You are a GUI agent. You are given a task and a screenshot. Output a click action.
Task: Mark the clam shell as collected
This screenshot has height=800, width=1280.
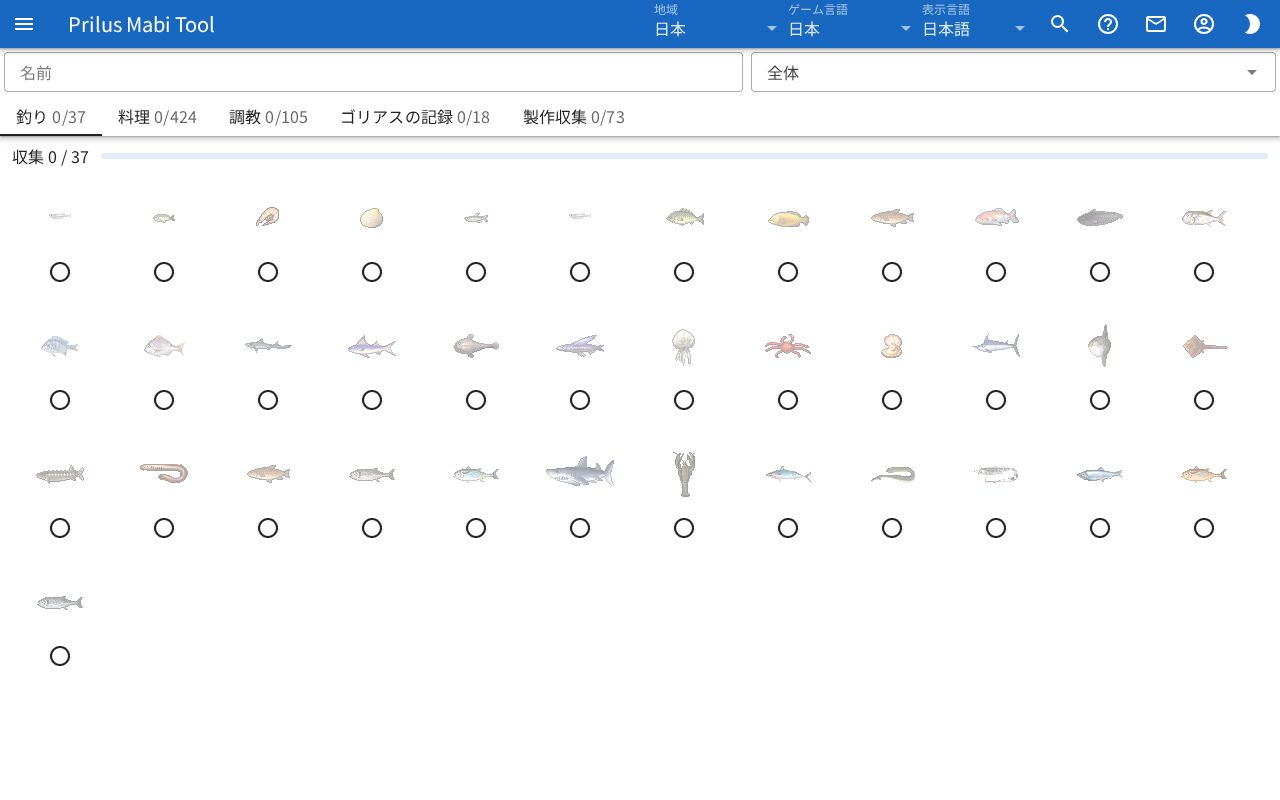(x=372, y=272)
